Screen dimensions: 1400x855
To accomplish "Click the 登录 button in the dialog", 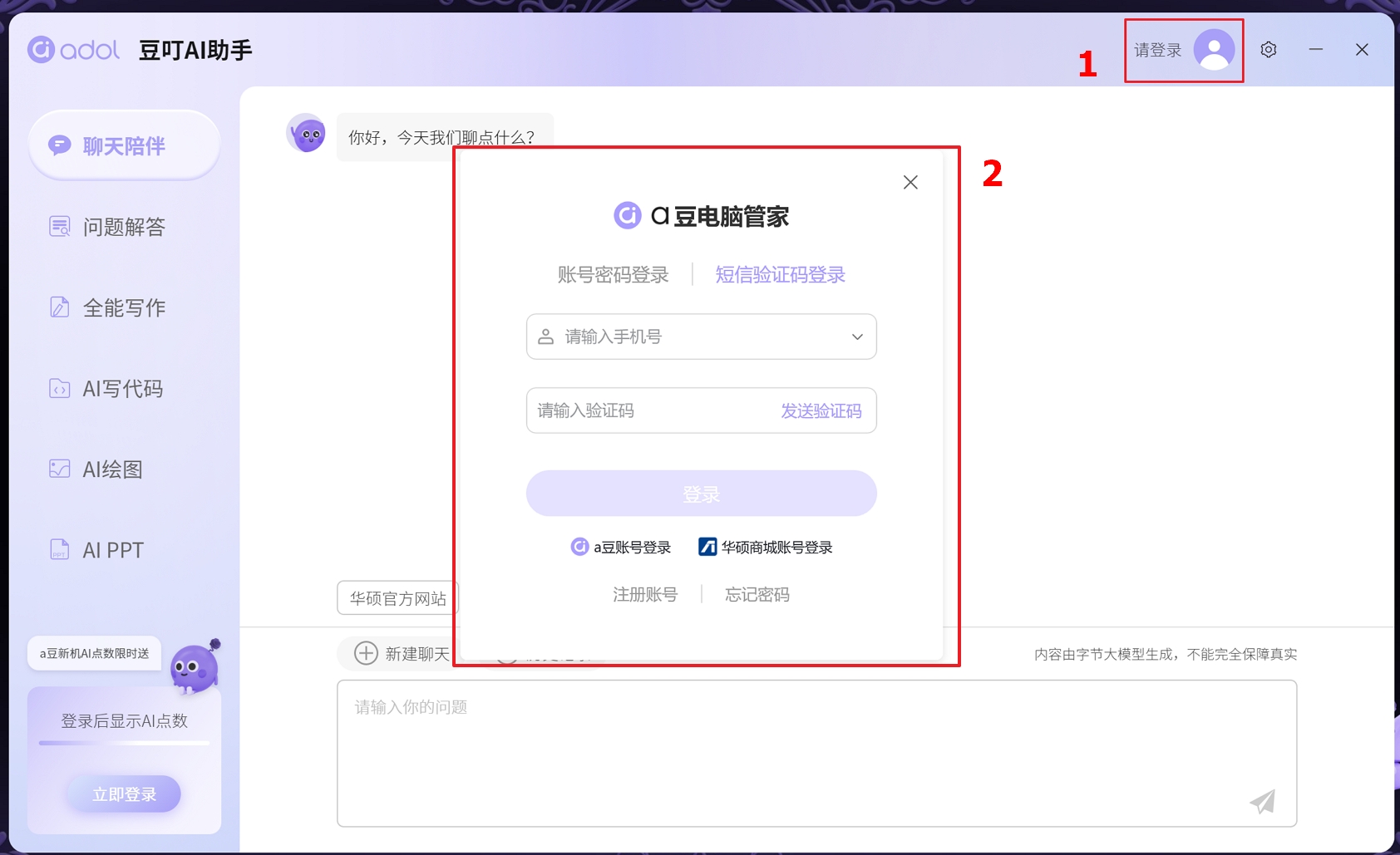I will click(x=701, y=494).
